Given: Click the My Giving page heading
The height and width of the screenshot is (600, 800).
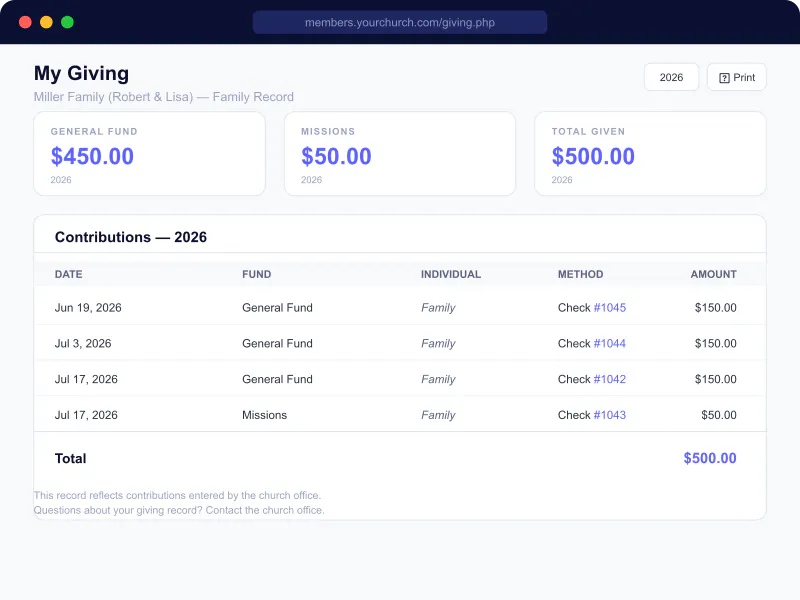Looking at the screenshot, I should pyautogui.click(x=82, y=73).
